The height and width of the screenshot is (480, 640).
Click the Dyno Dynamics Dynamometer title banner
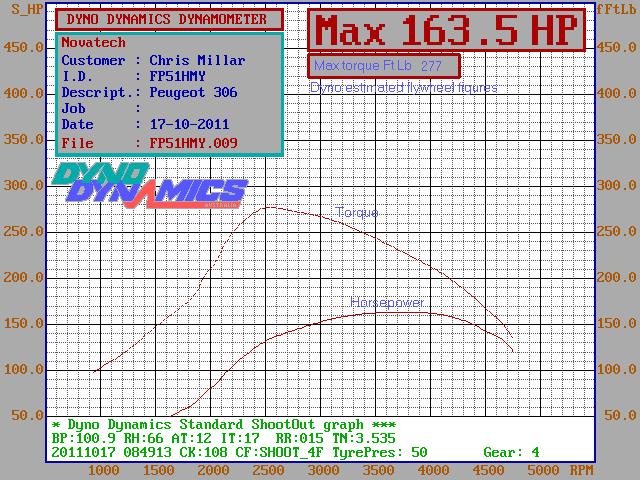[168, 18]
